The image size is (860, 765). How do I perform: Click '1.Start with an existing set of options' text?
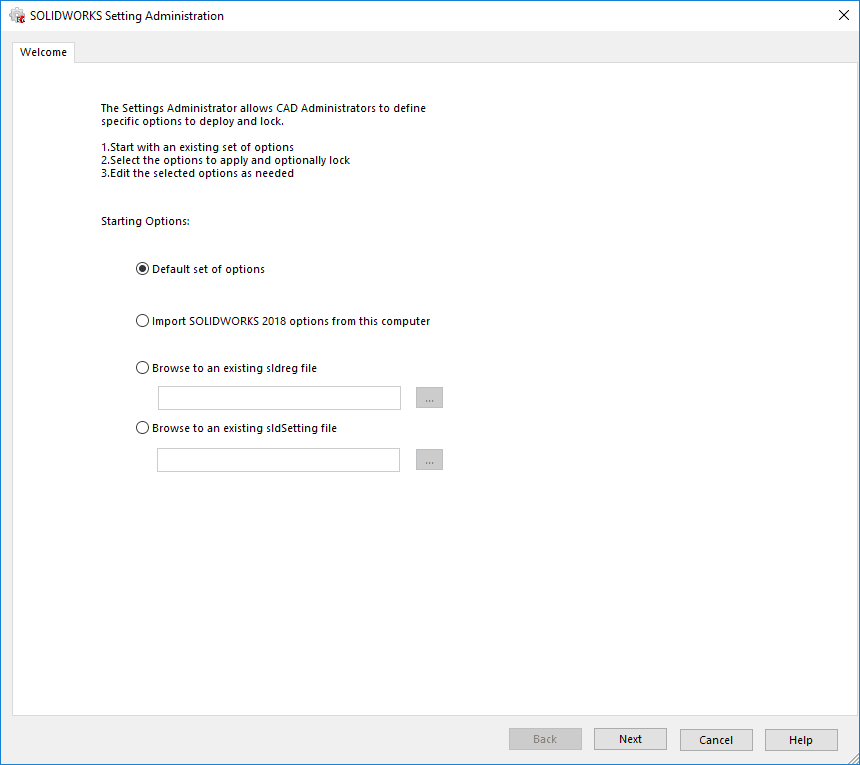click(197, 147)
